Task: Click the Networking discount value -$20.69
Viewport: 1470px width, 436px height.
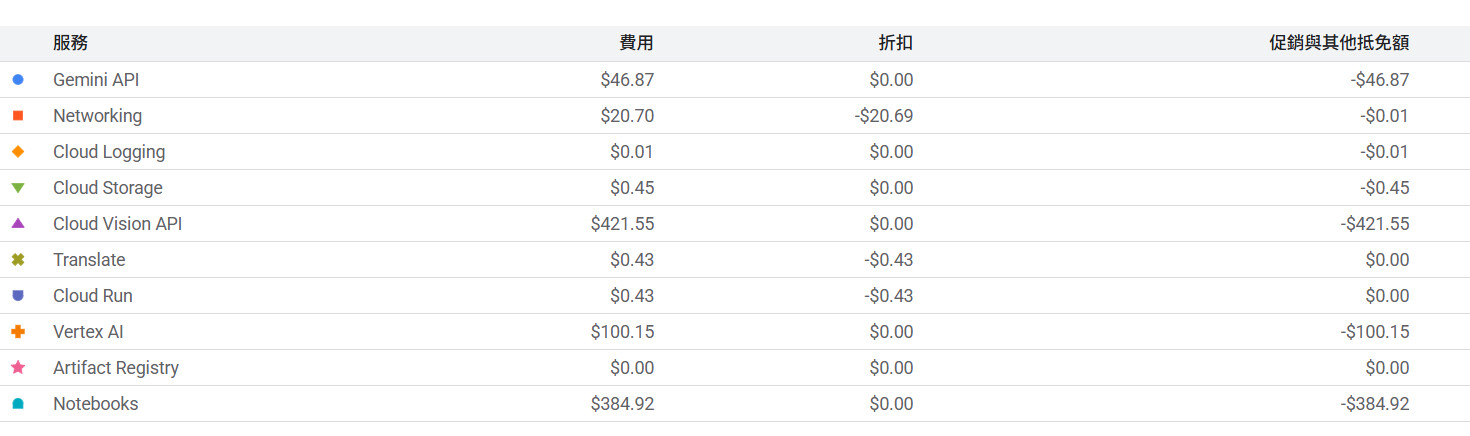Action: 884,116
